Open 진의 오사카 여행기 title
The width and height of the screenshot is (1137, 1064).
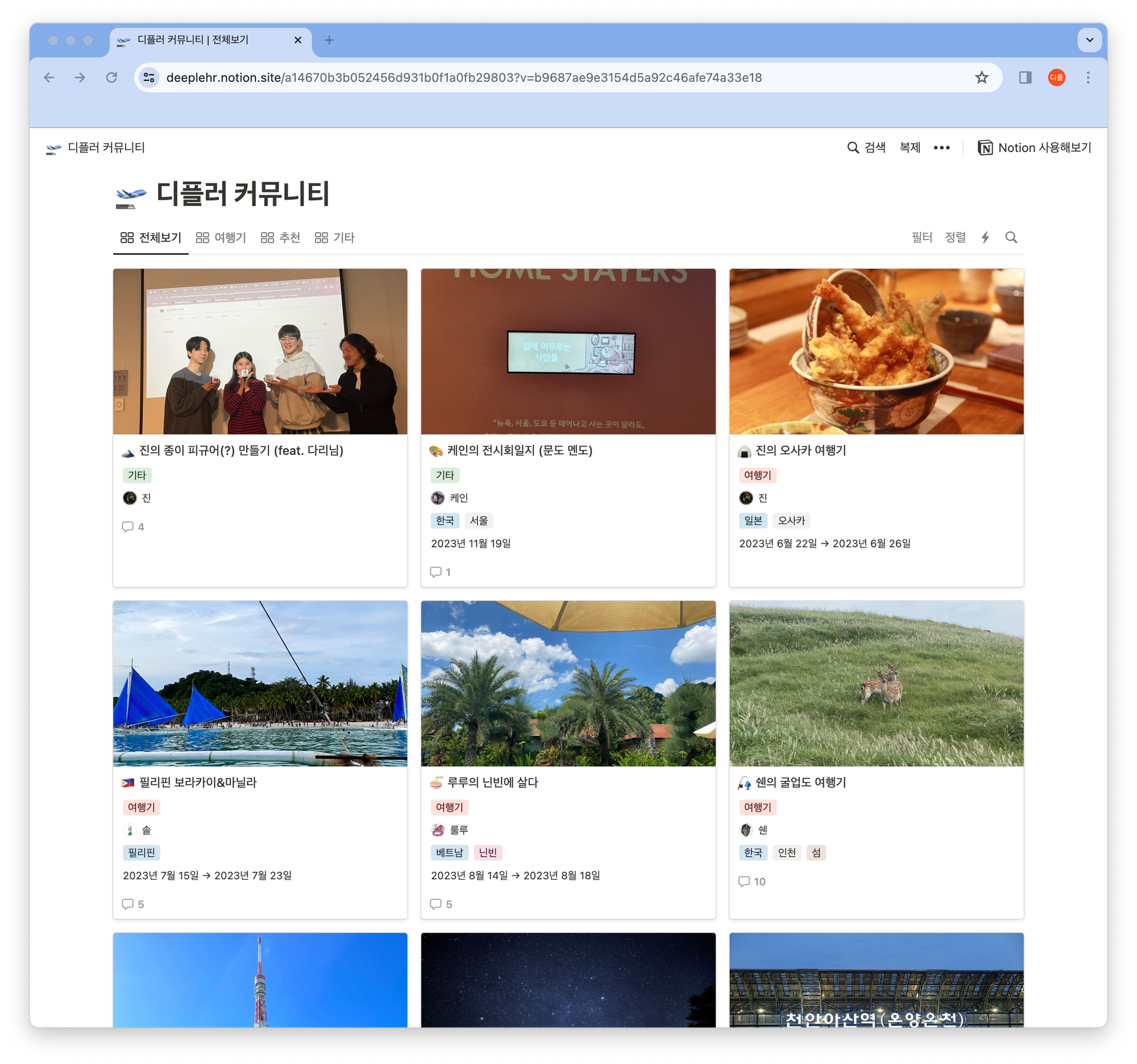coord(800,451)
